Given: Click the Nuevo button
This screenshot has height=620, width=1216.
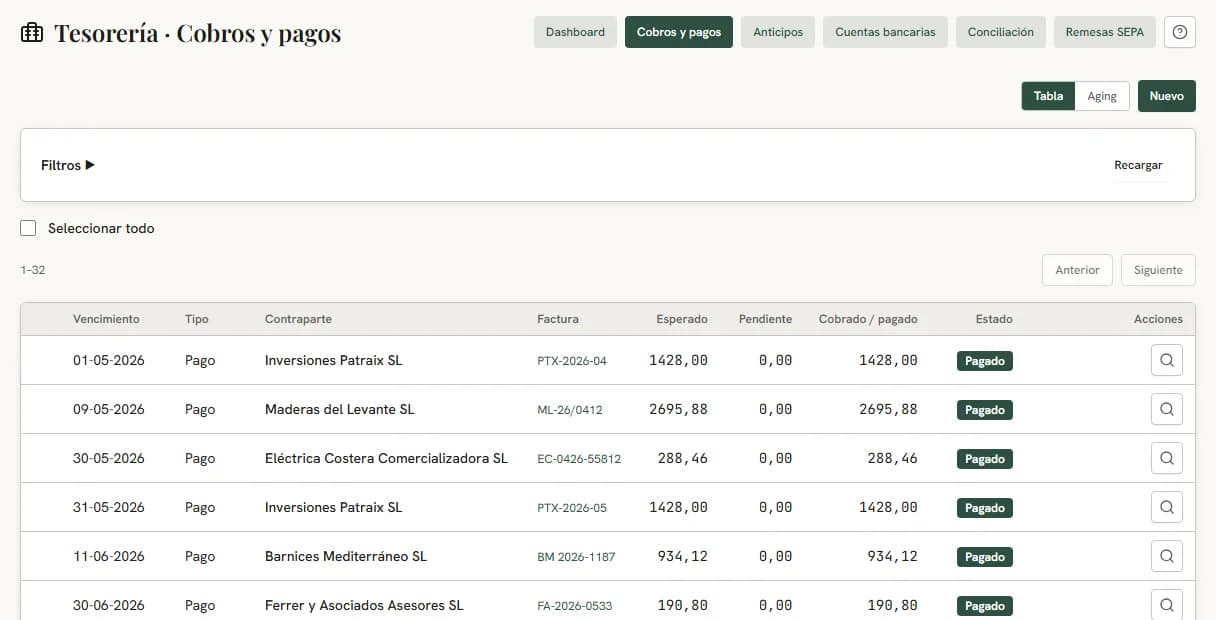Looking at the screenshot, I should point(1167,96).
